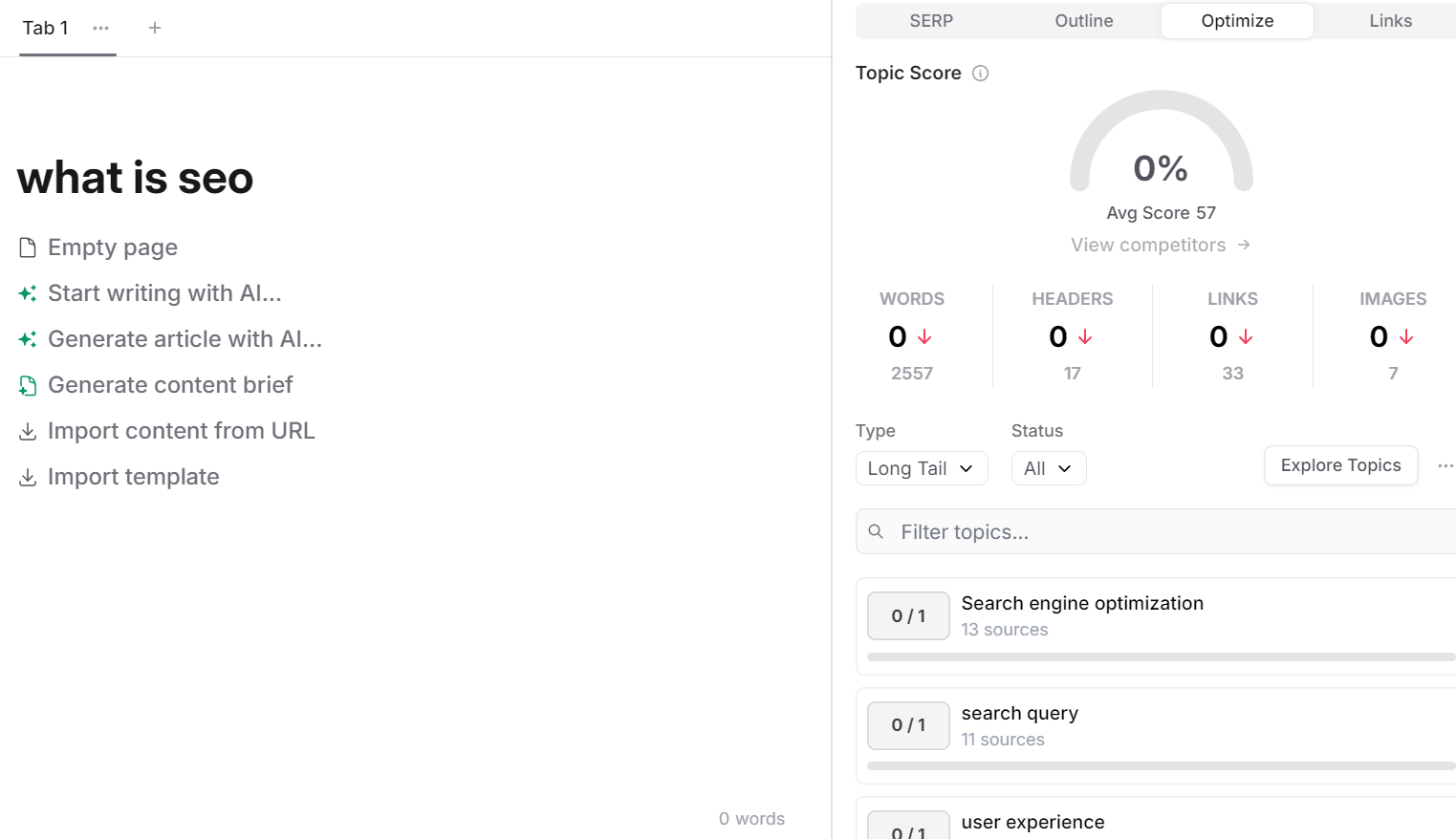Screen dimensions: 1456x839
Task: Click the 'user experience' topic name
Action: tap(1032, 822)
